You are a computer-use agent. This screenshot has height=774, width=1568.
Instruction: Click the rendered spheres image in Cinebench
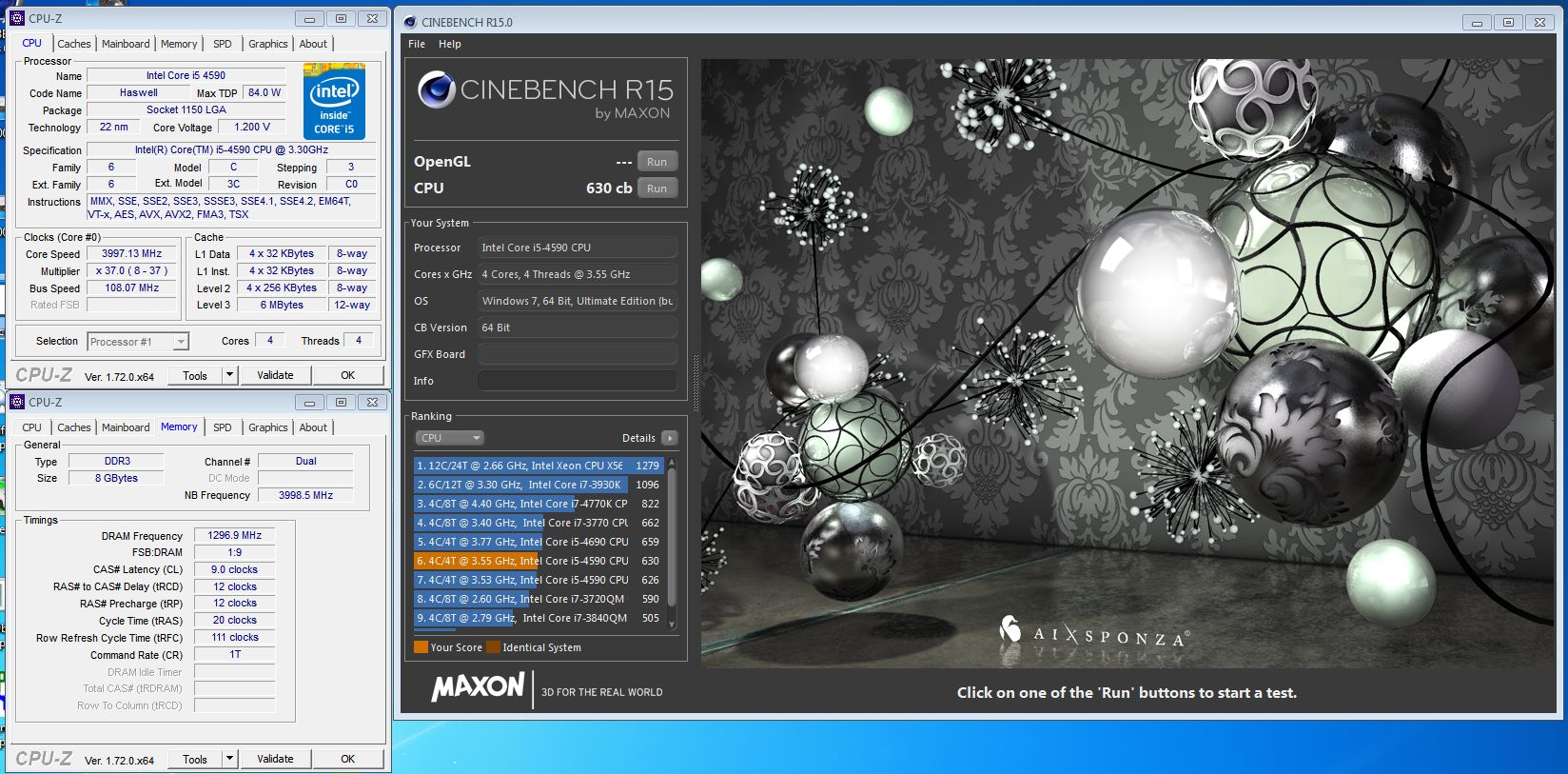(1126, 363)
